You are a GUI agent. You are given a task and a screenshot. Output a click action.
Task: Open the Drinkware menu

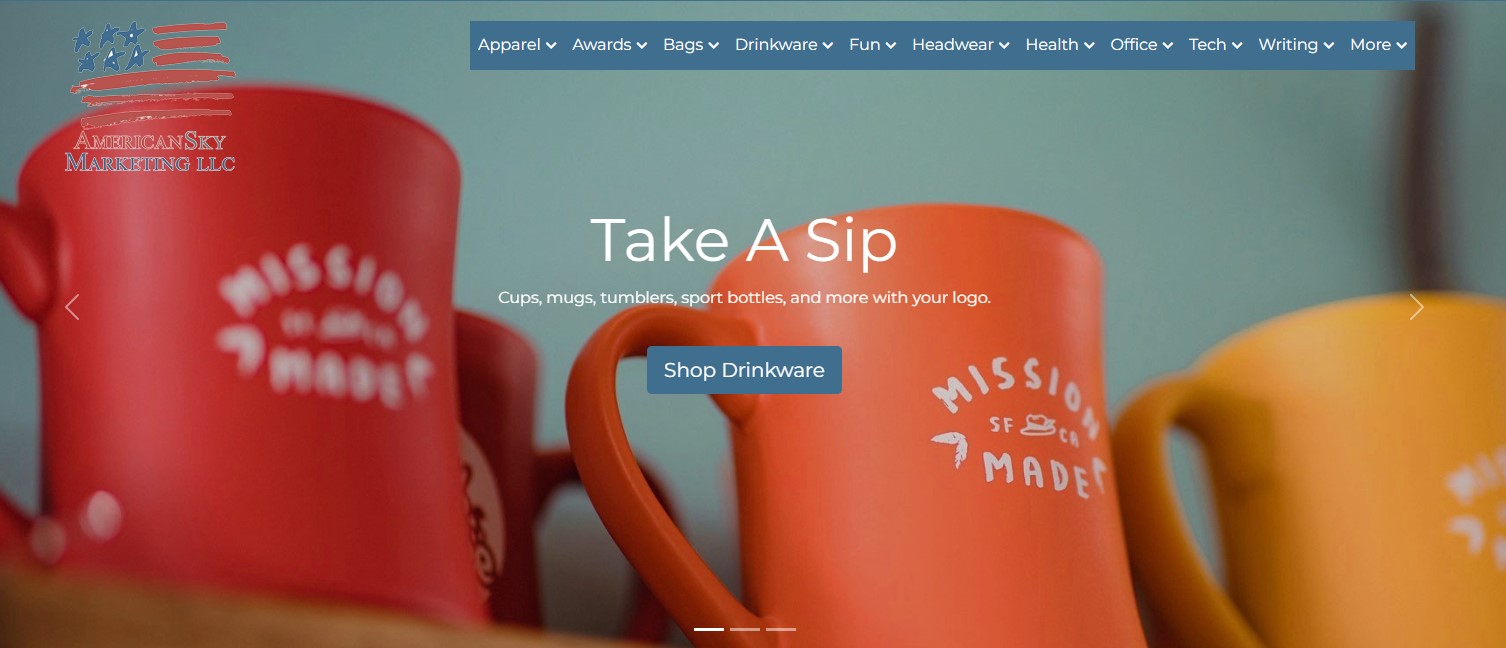(x=784, y=45)
